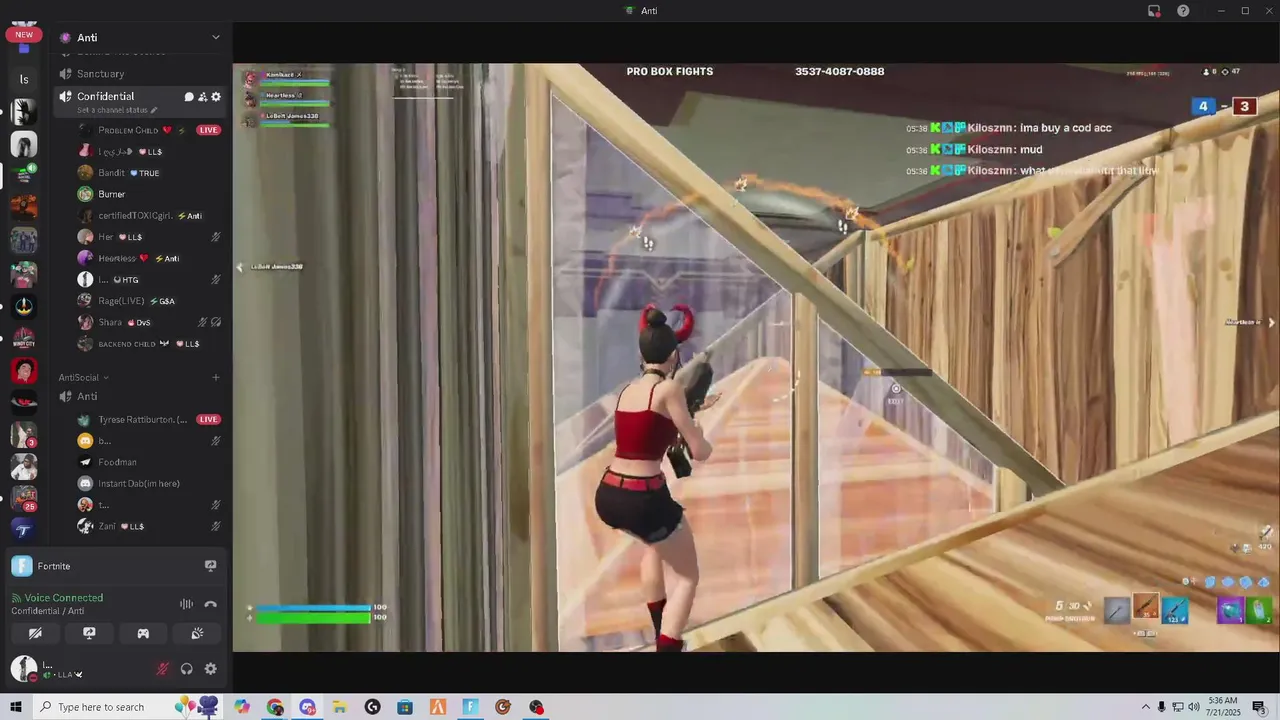Open rocket server icon
This screenshot has height=720, width=1280.
tap(24, 306)
